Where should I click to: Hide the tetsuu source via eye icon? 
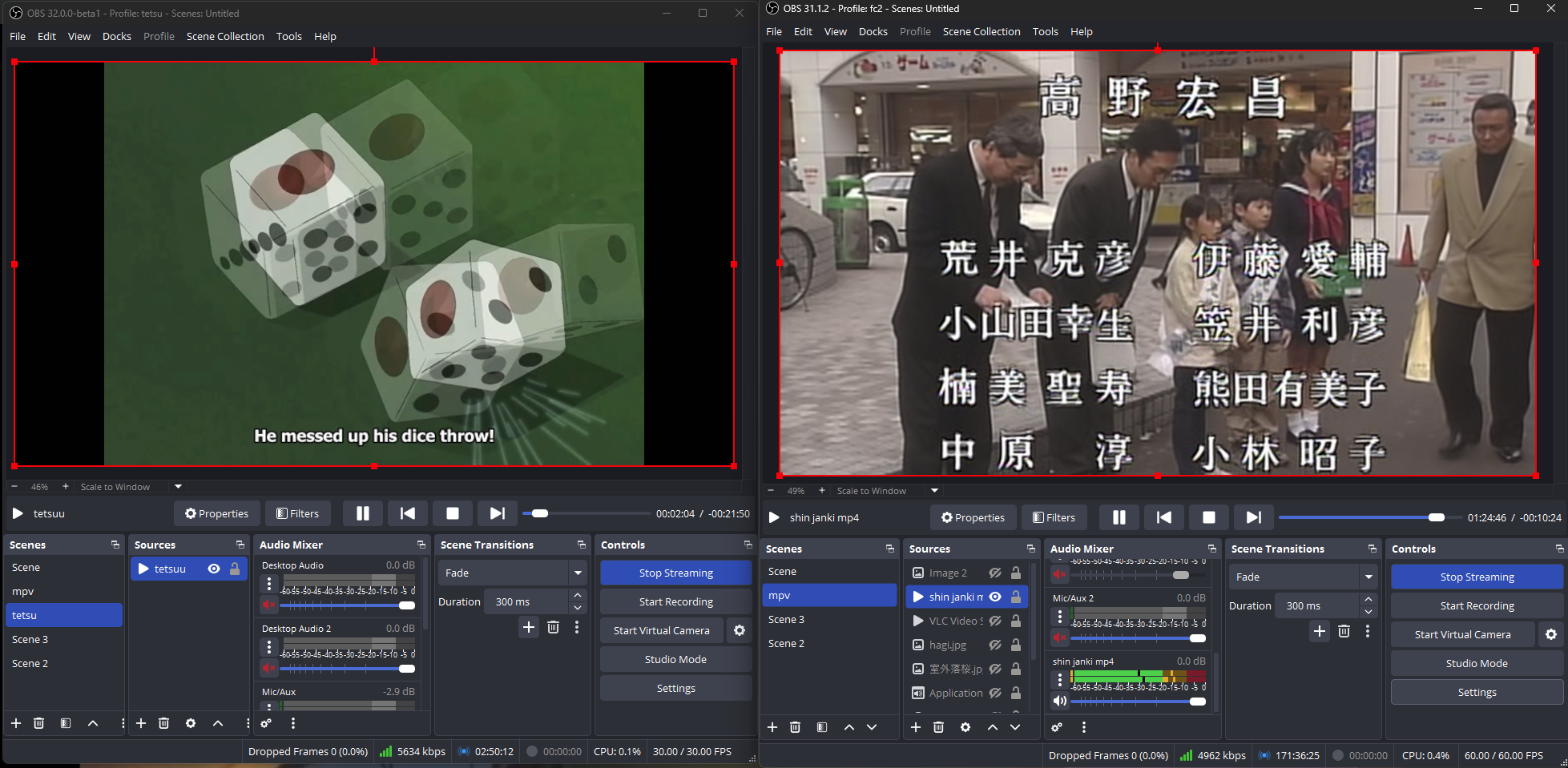click(214, 569)
